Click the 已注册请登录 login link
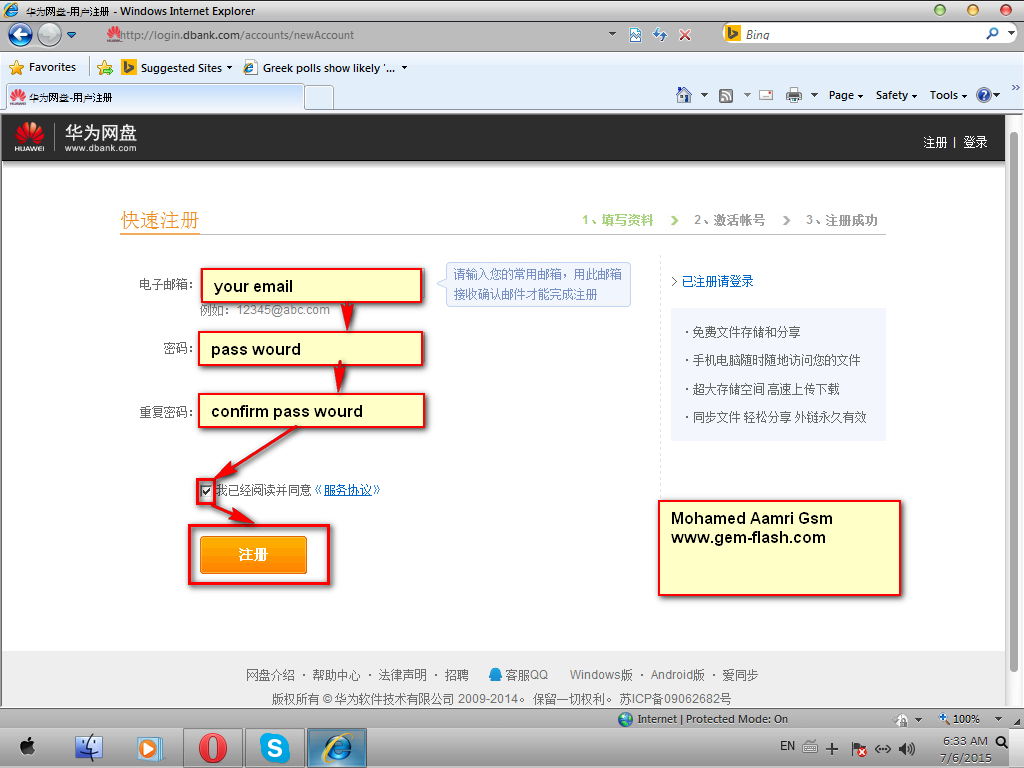 coord(717,281)
